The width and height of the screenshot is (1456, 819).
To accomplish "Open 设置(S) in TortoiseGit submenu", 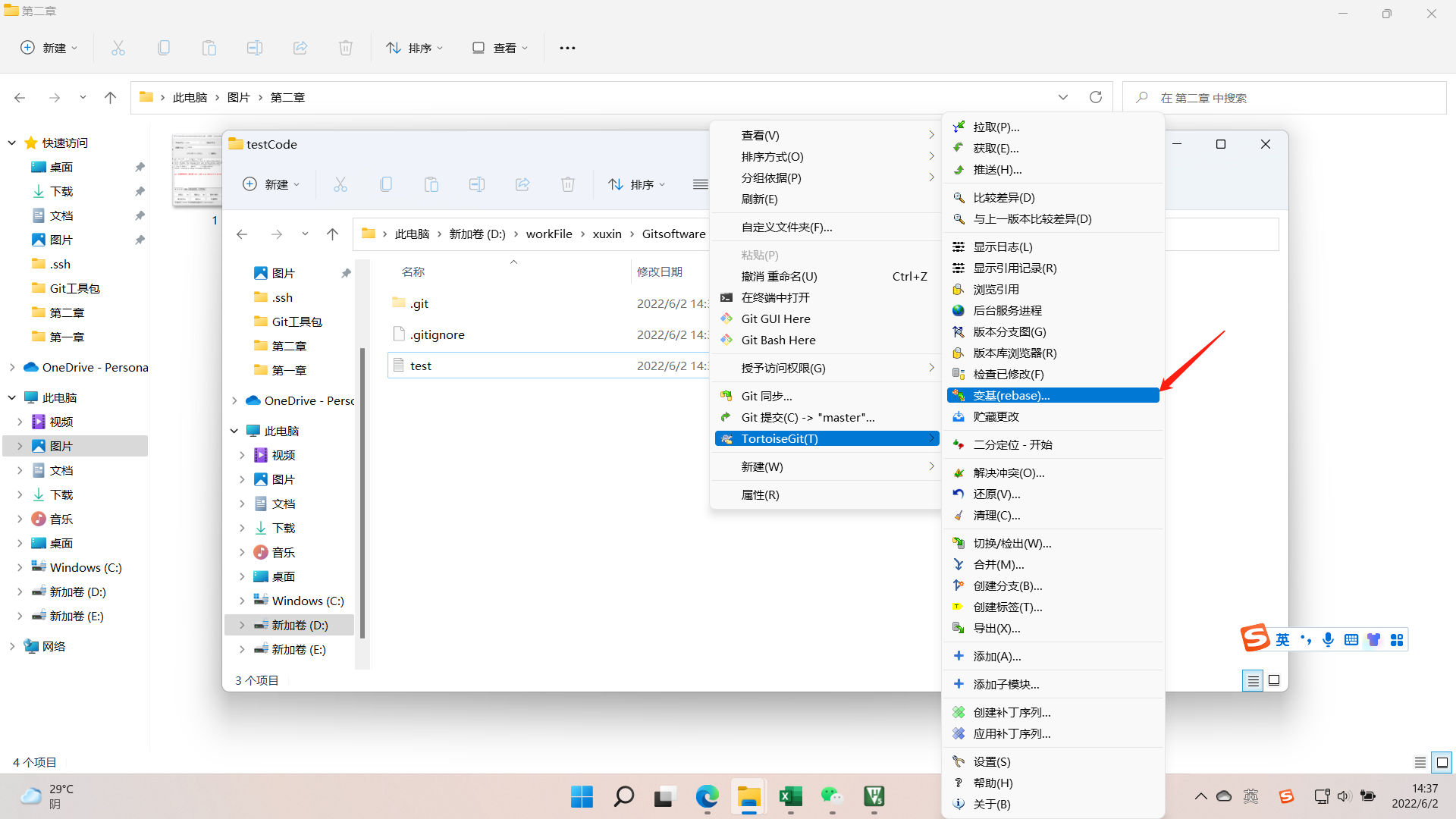I will [x=1053, y=761].
